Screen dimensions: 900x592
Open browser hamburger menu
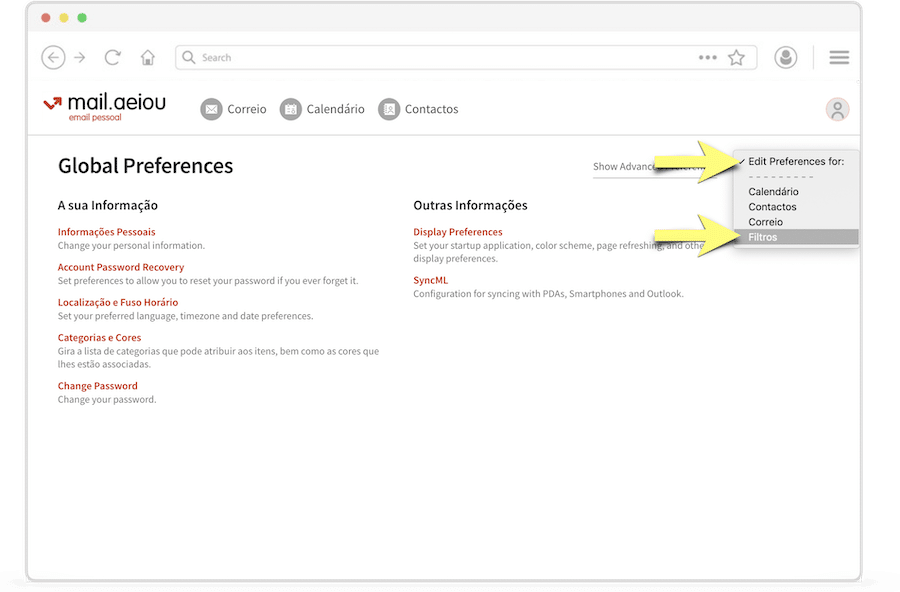click(839, 58)
